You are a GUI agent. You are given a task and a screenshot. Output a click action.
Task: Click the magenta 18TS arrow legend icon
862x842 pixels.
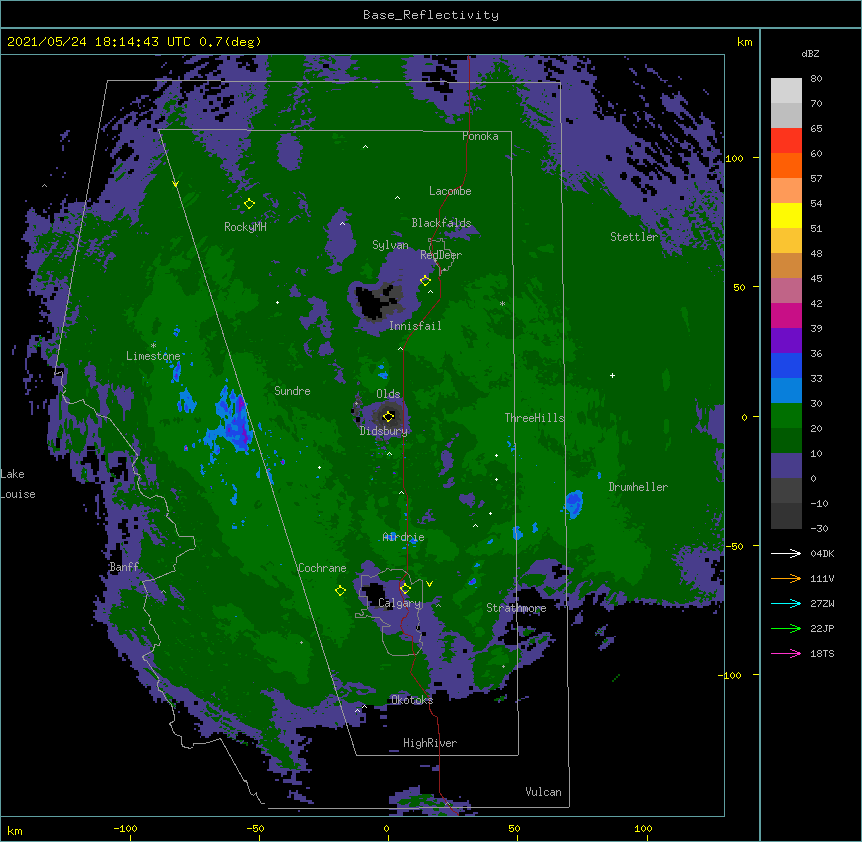(786, 653)
